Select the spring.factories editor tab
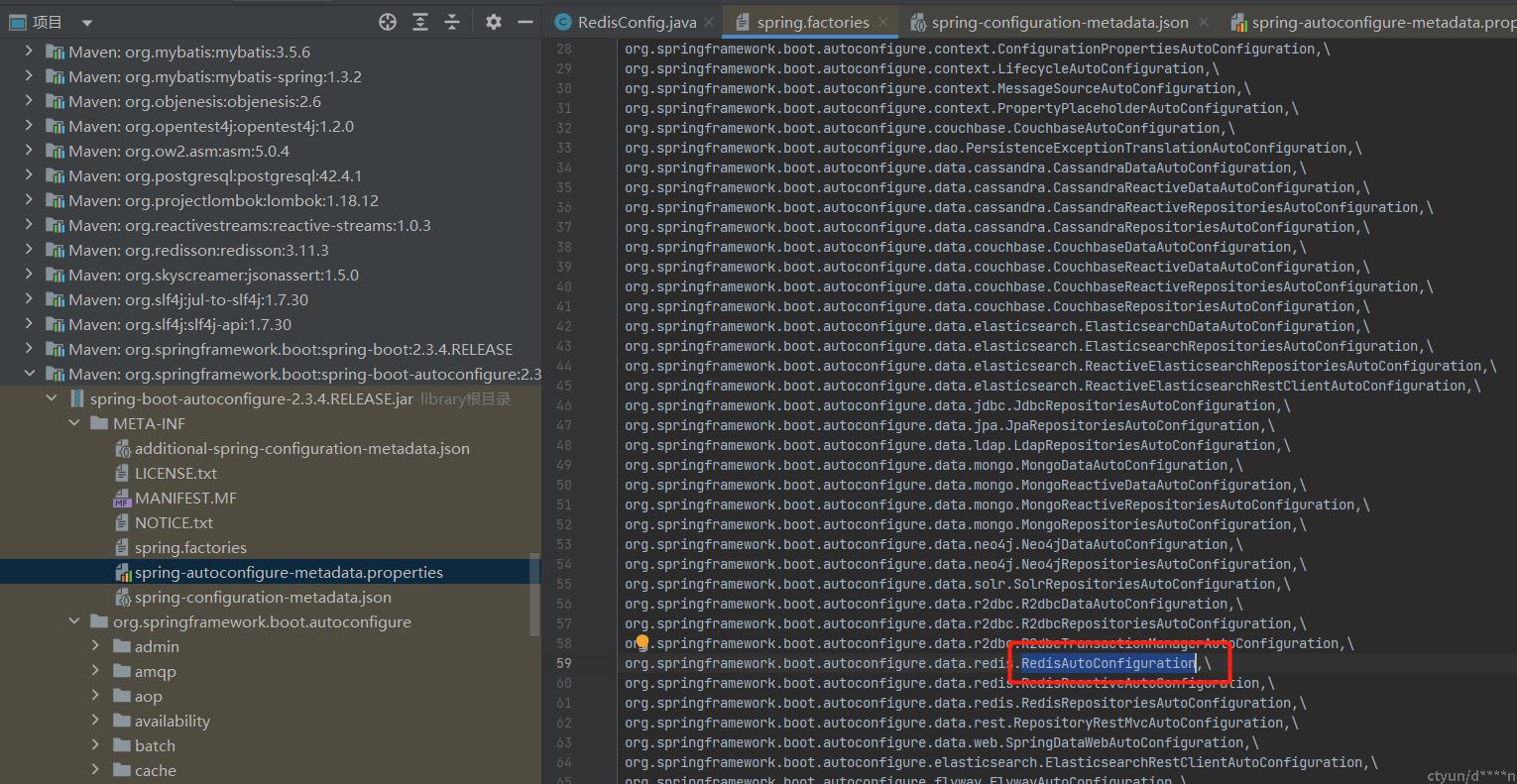 (812, 22)
